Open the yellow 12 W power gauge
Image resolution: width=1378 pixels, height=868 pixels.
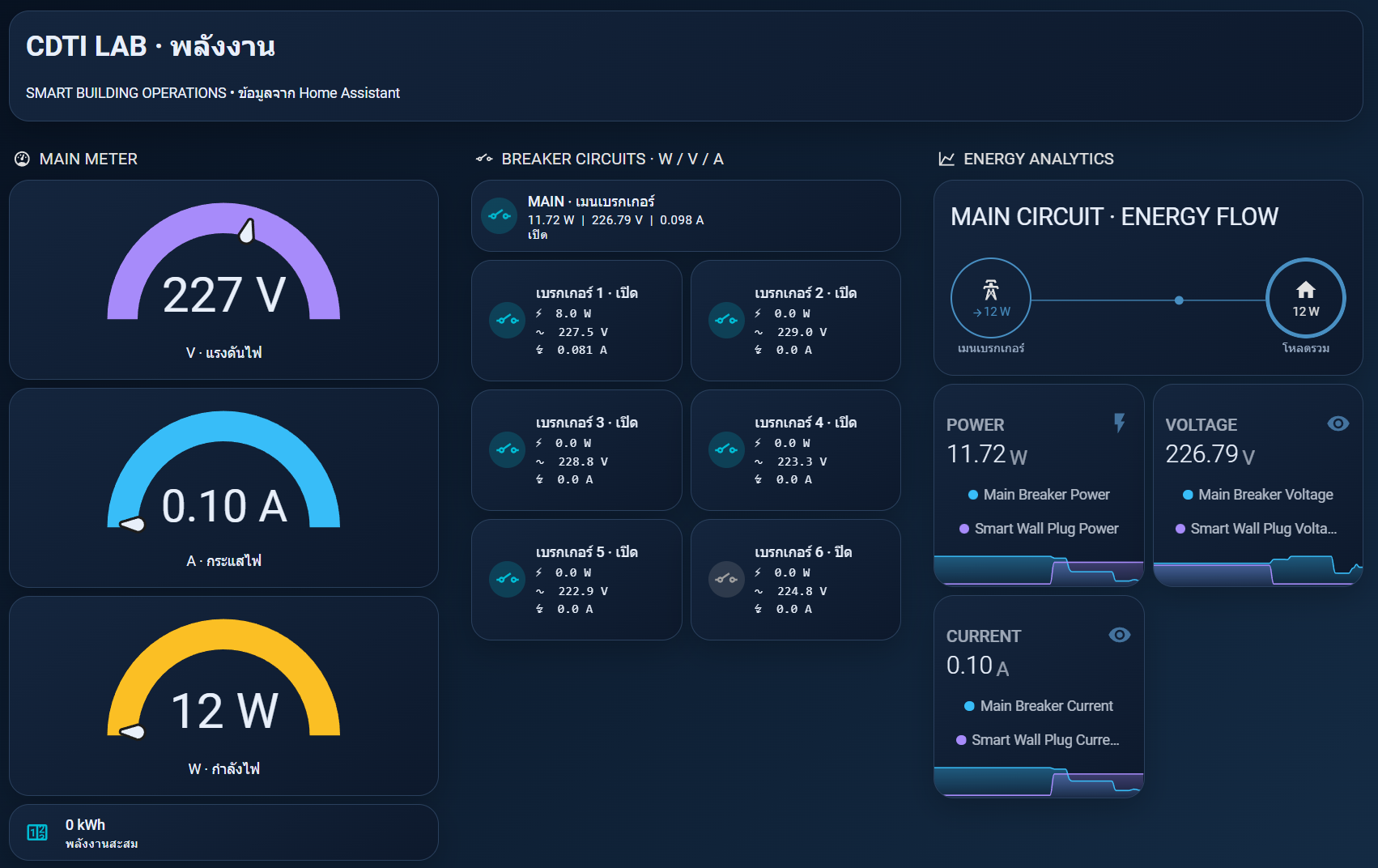coord(223,679)
